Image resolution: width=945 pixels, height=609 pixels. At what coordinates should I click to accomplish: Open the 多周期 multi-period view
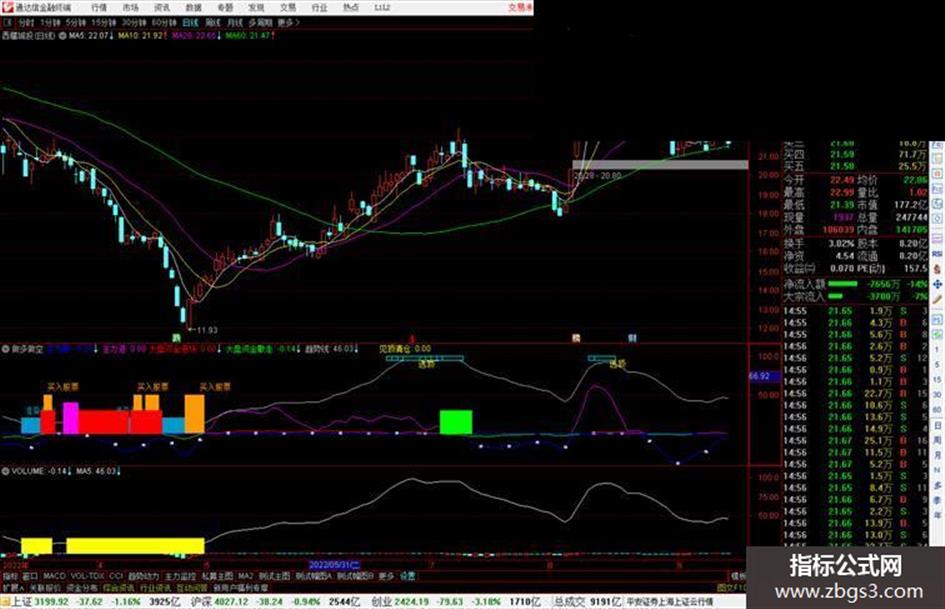tap(260, 22)
